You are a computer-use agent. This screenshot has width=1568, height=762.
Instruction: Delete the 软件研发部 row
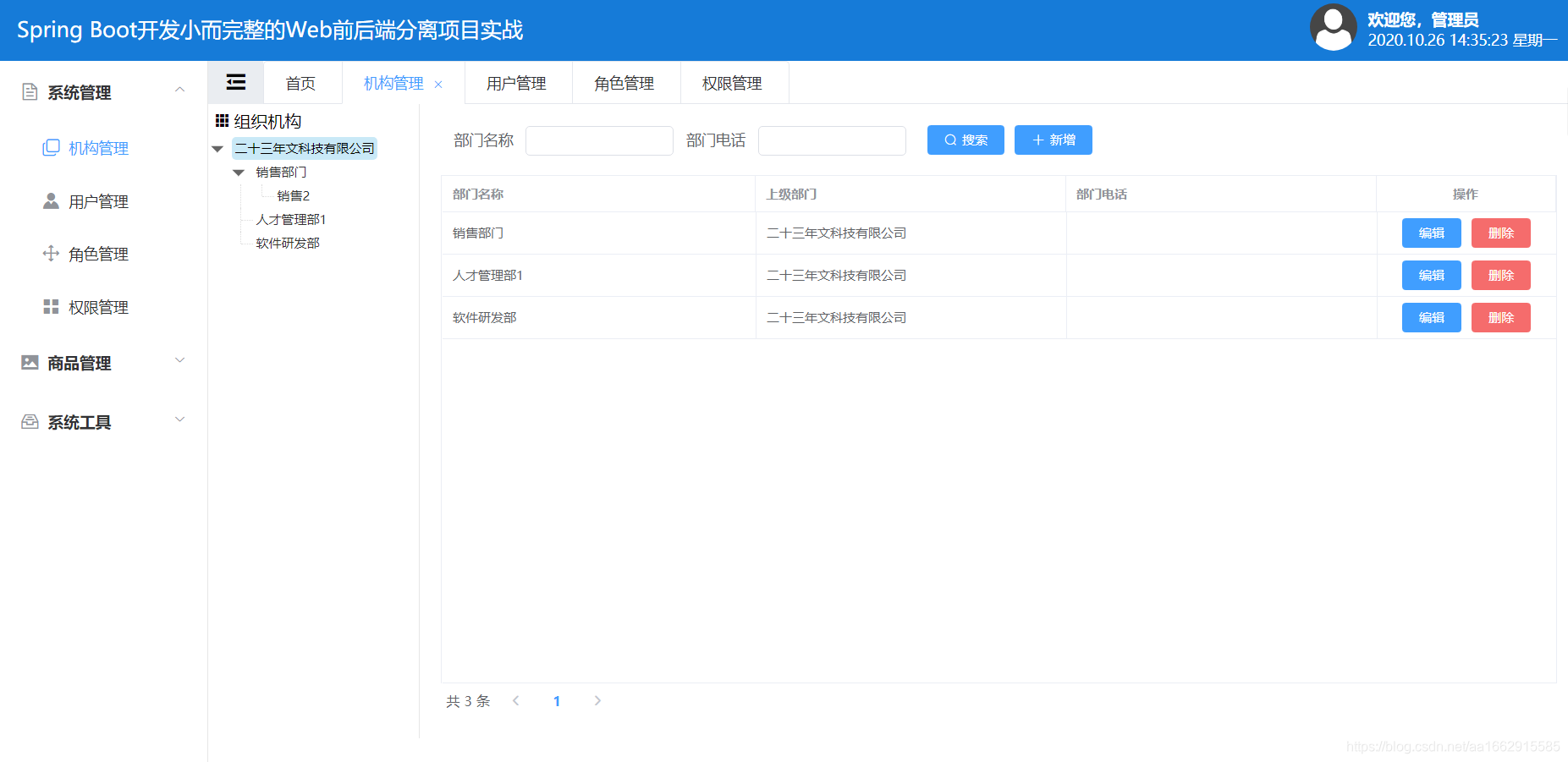(x=1501, y=317)
